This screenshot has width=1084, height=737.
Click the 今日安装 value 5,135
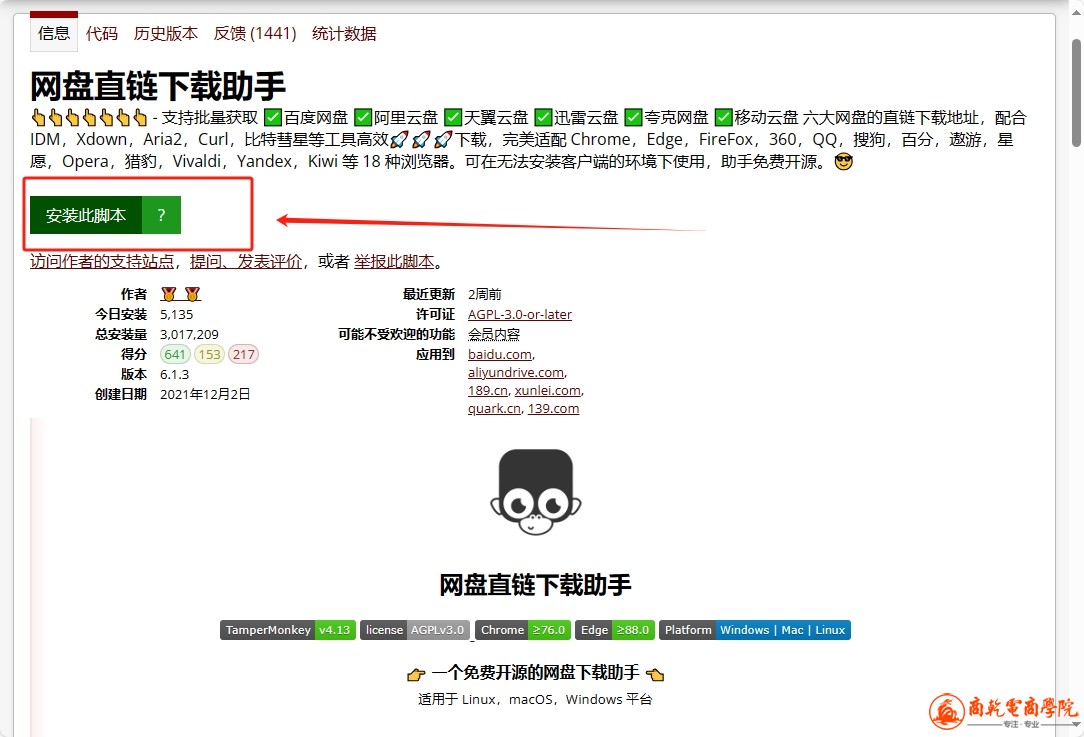click(177, 315)
